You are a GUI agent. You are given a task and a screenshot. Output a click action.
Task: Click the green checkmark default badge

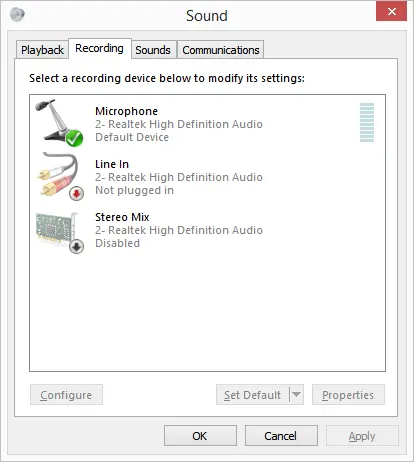click(74, 138)
